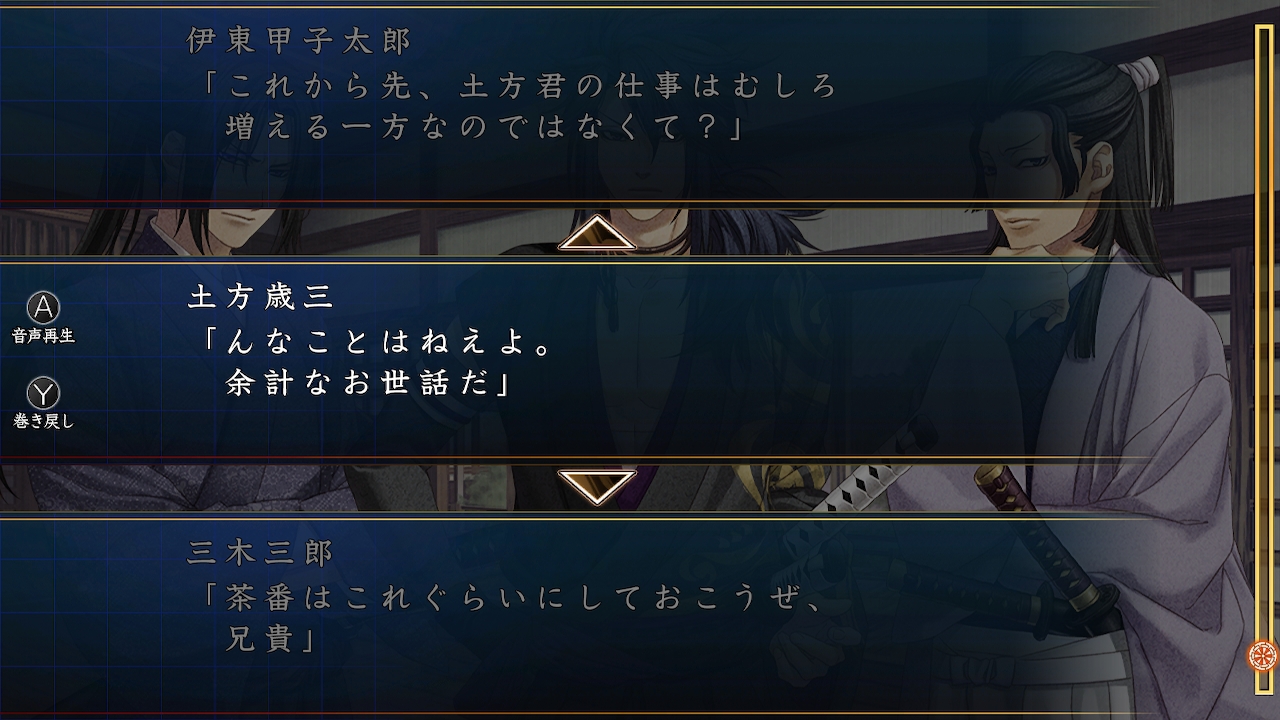Click the vertical gold backlog scrollbar track
Image resolution: width=1280 pixels, height=720 pixels.
1263,358
